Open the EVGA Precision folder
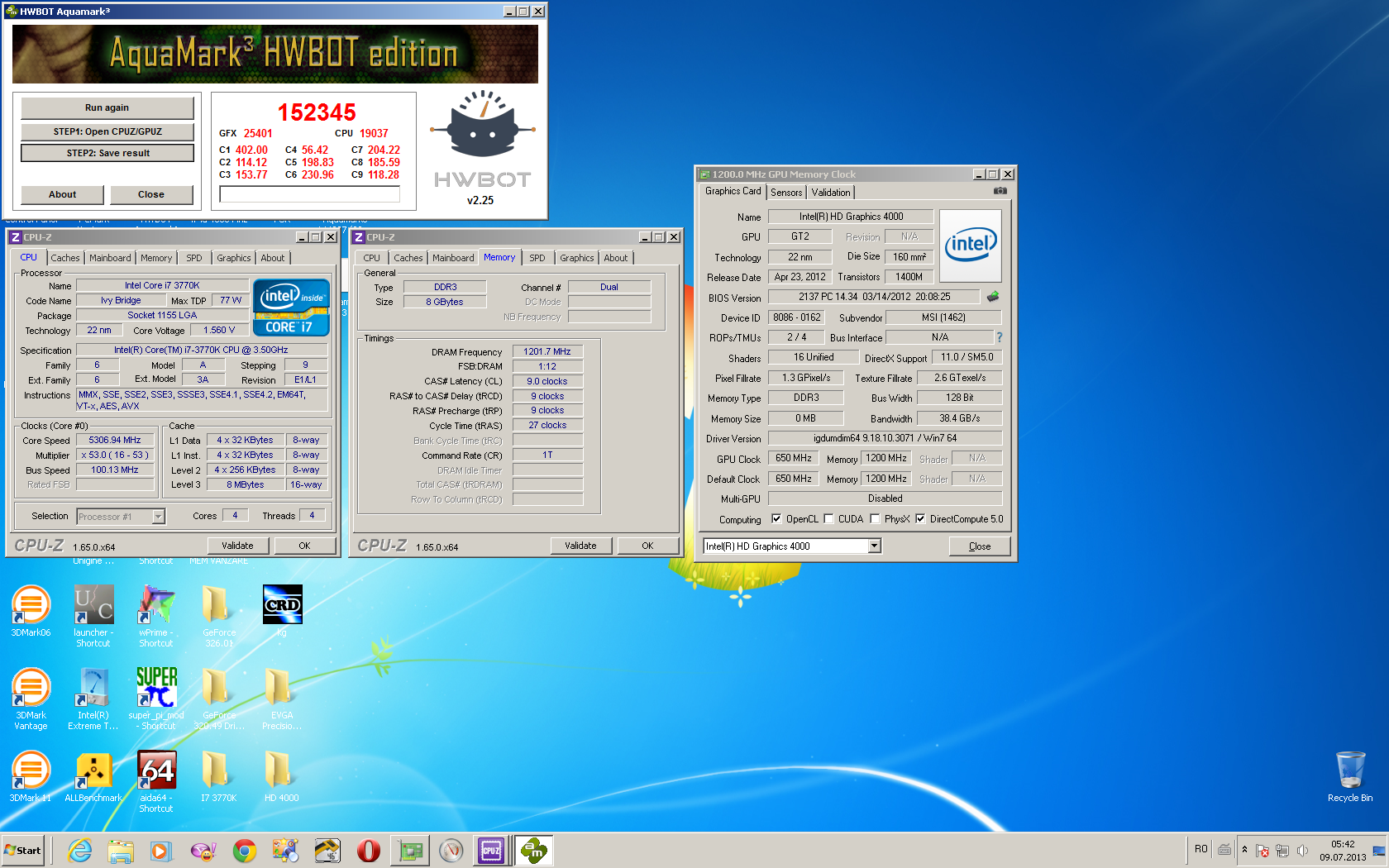The height and width of the screenshot is (868, 1389). [282, 699]
